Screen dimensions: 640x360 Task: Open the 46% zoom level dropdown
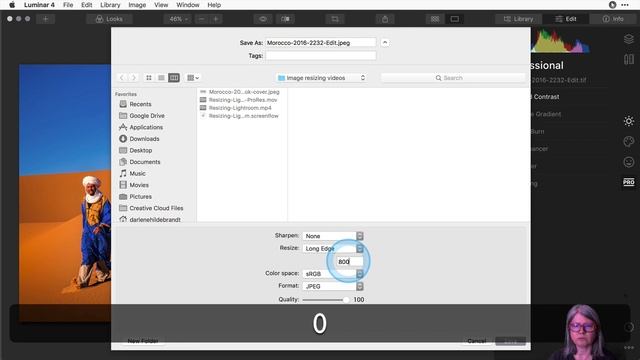178,19
